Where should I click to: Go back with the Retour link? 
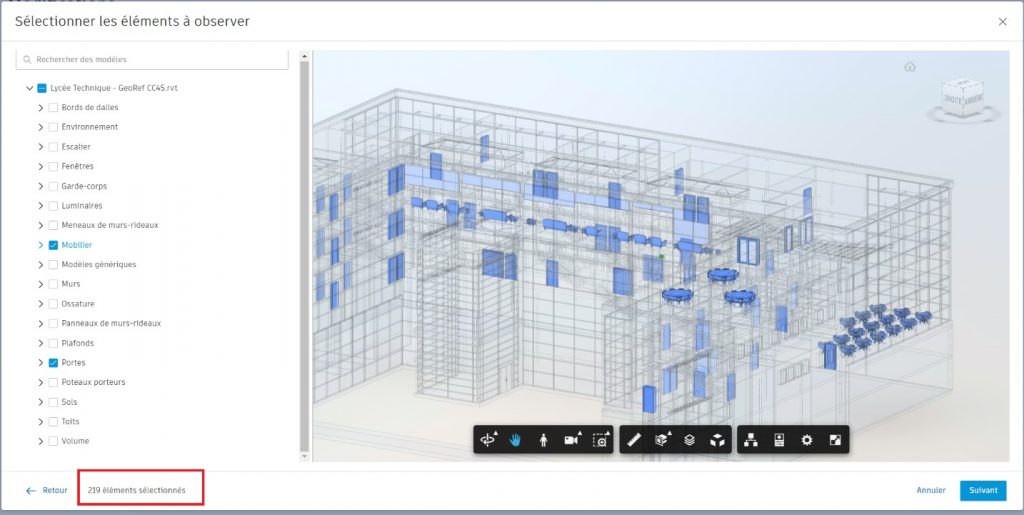(47, 491)
